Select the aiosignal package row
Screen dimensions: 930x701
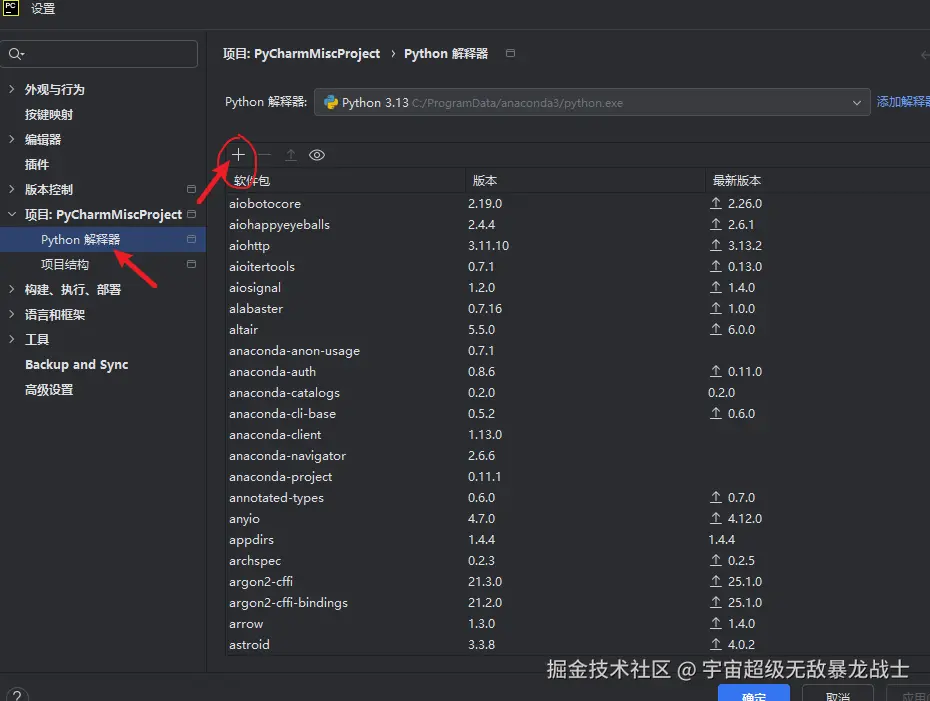click(578, 288)
